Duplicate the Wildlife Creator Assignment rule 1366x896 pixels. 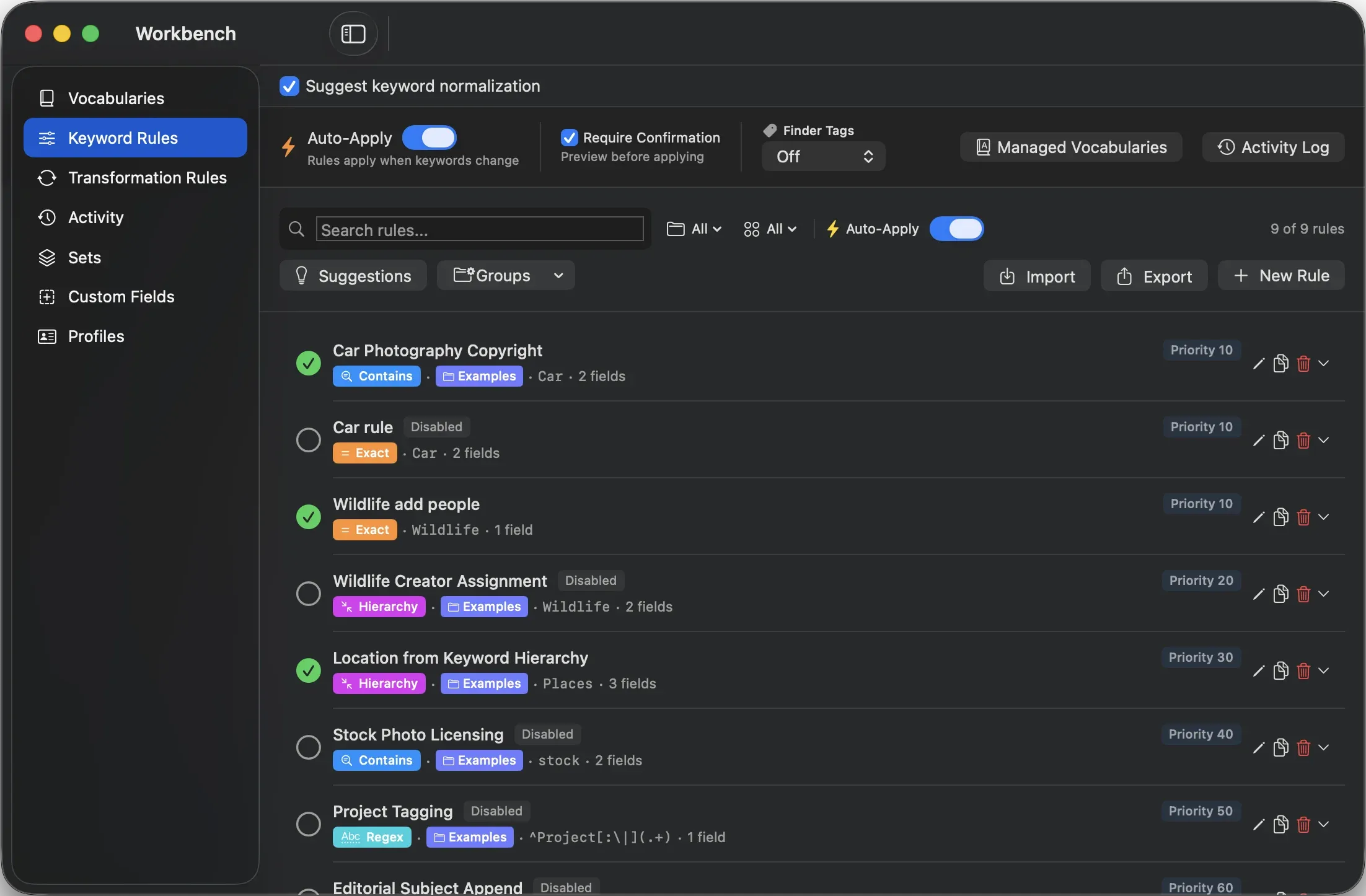pos(1281,594)
